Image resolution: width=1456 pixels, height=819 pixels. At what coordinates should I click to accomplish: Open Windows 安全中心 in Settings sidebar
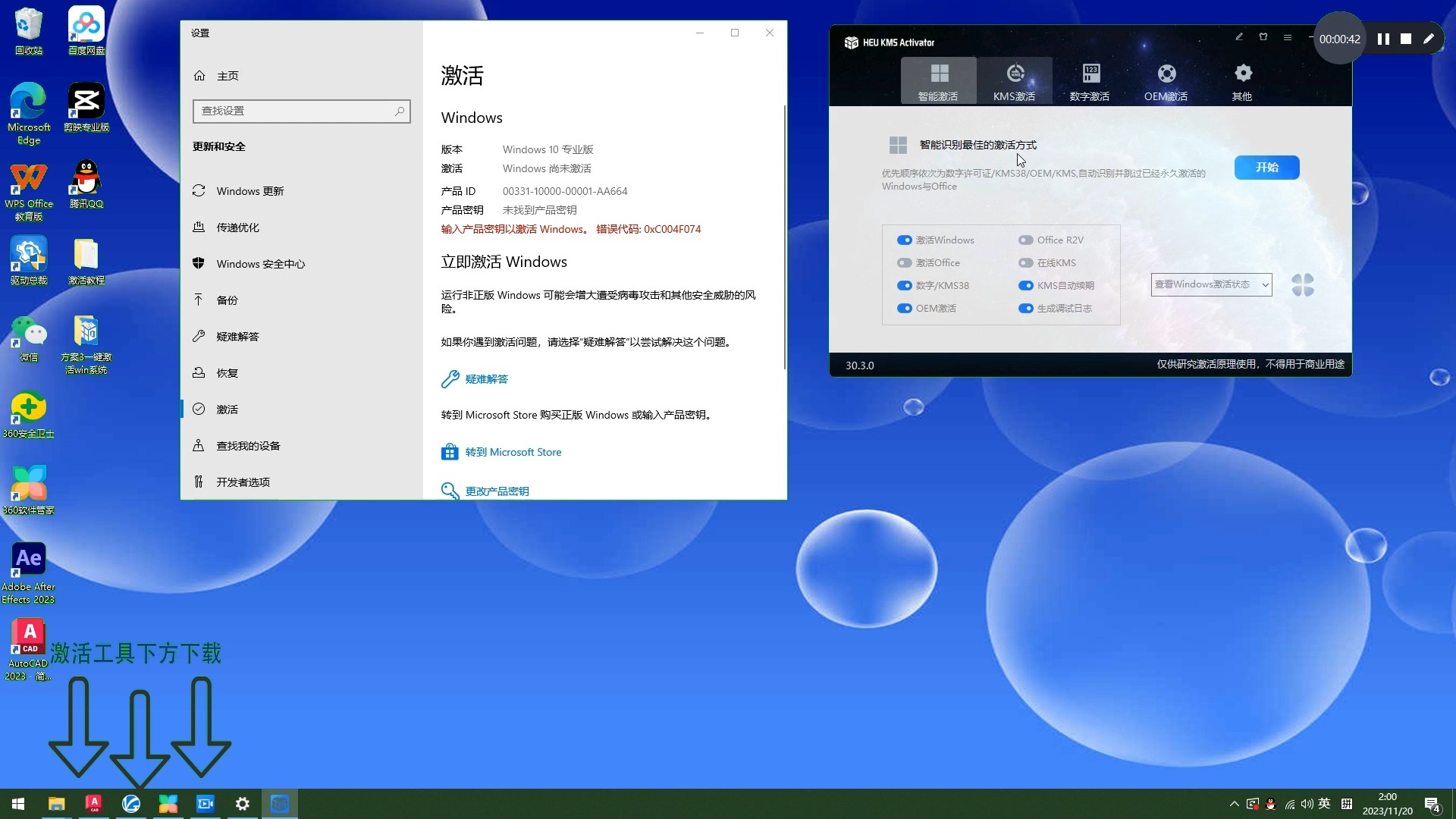(301, 264)
